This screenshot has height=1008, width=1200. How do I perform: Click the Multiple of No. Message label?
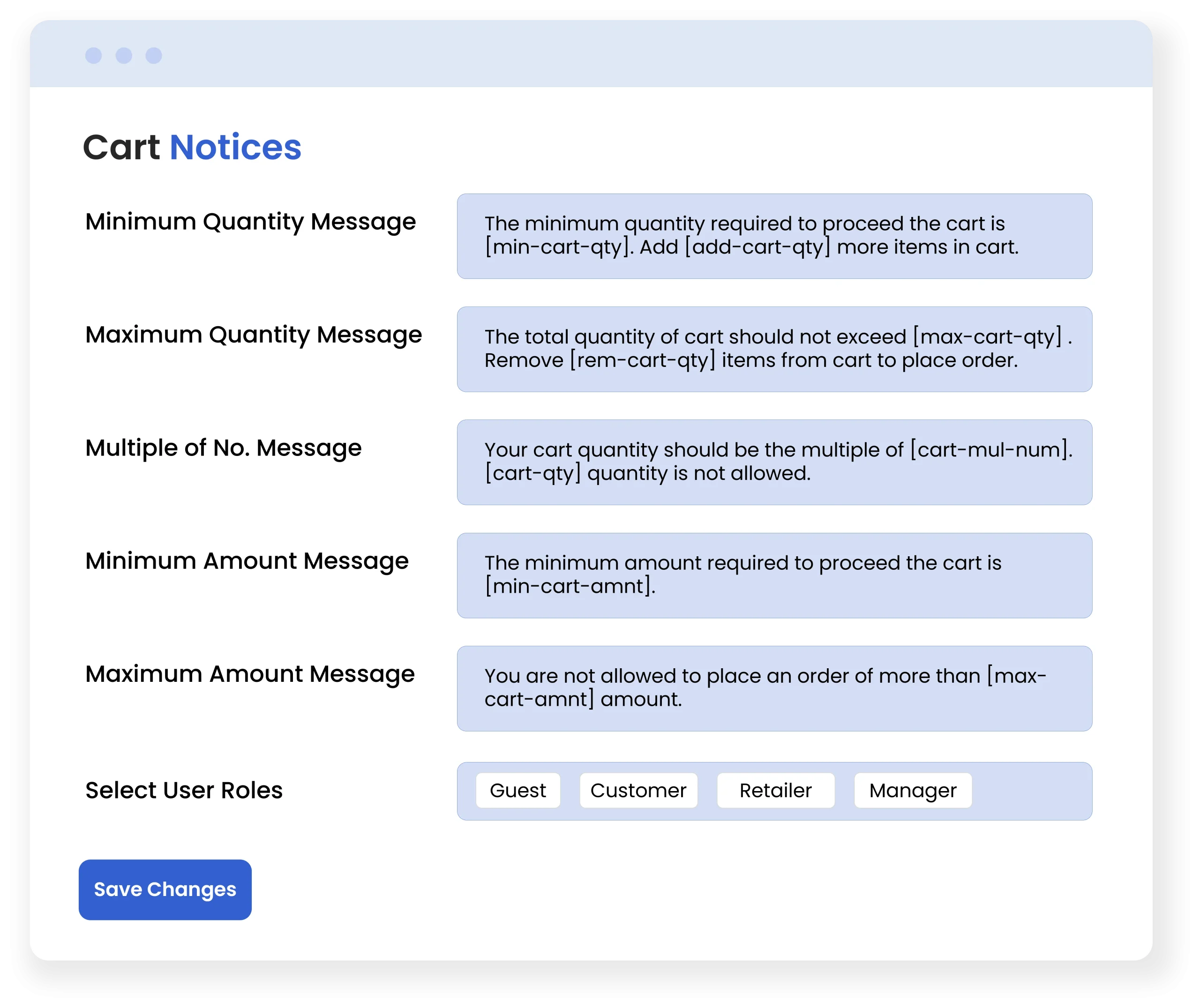(x=223, y=448)
